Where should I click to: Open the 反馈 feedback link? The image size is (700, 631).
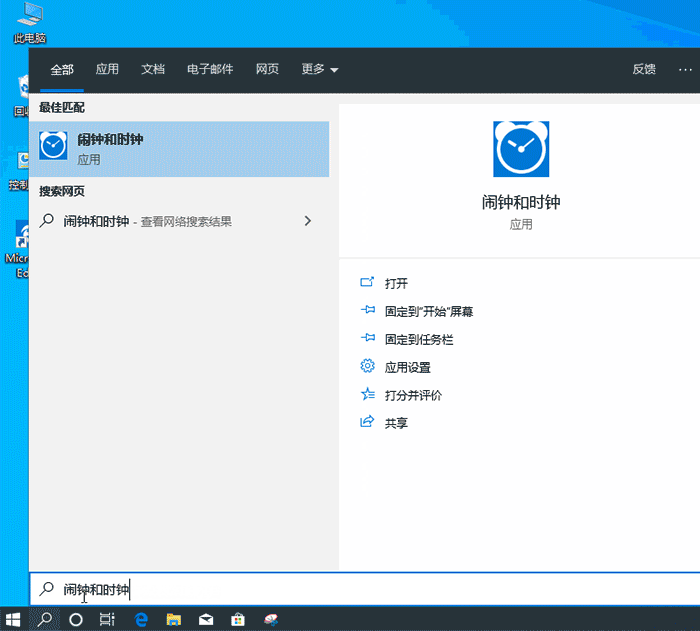point(644,69)
